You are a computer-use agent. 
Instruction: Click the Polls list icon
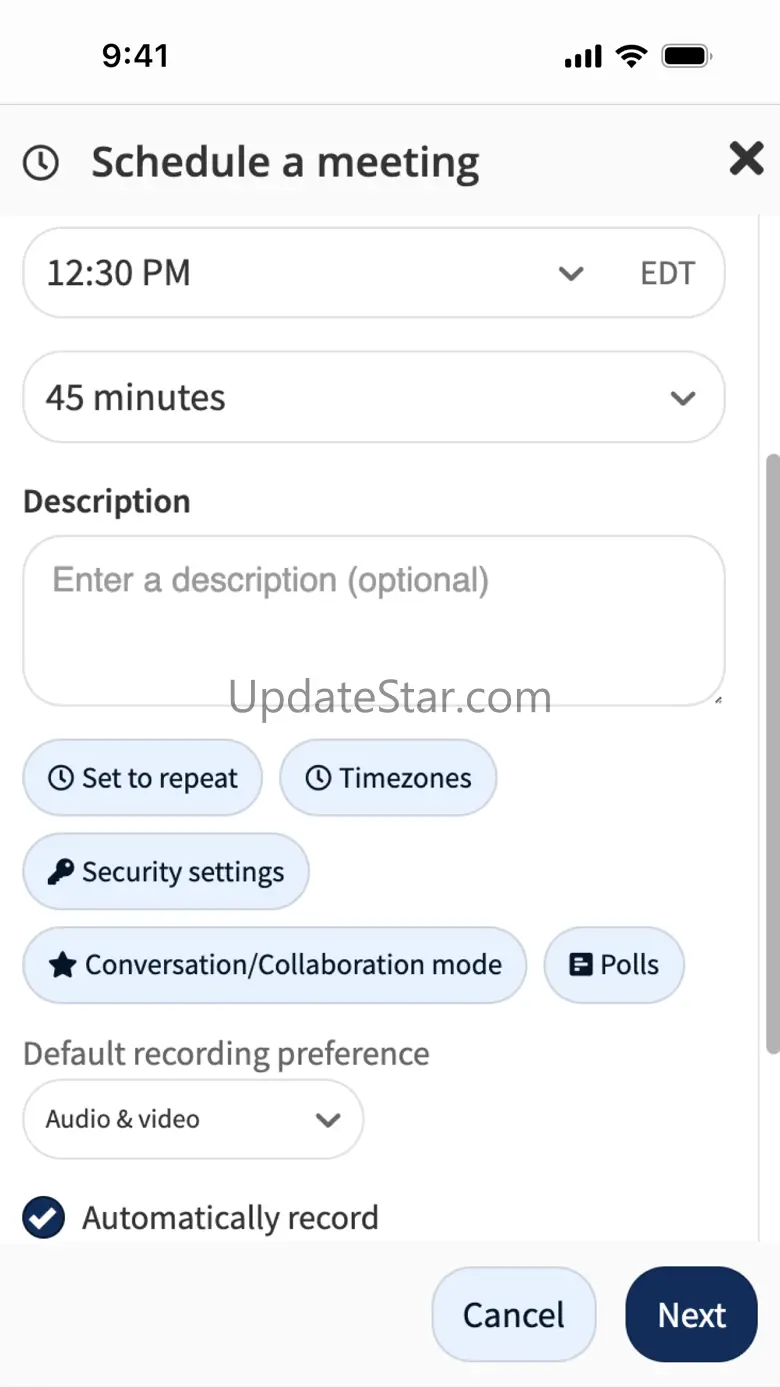[x=580, y=965]
